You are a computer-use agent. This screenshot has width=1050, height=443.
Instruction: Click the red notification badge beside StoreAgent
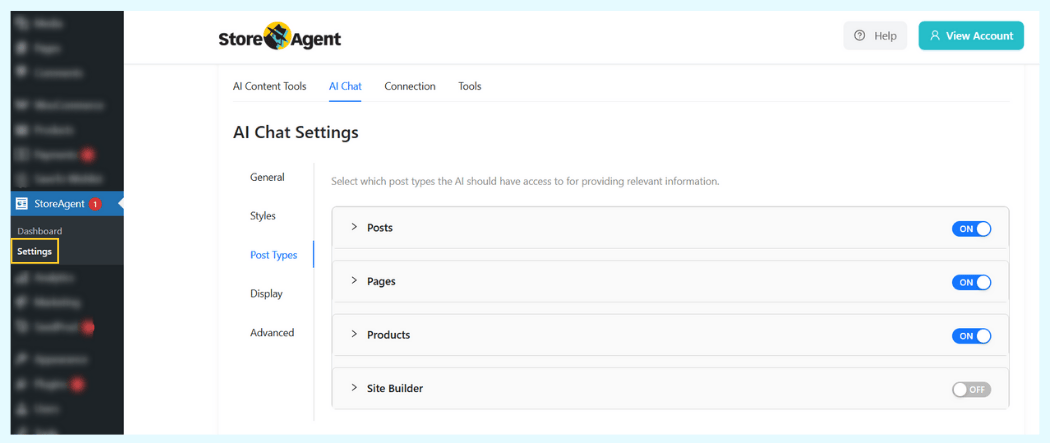(95, 204)
